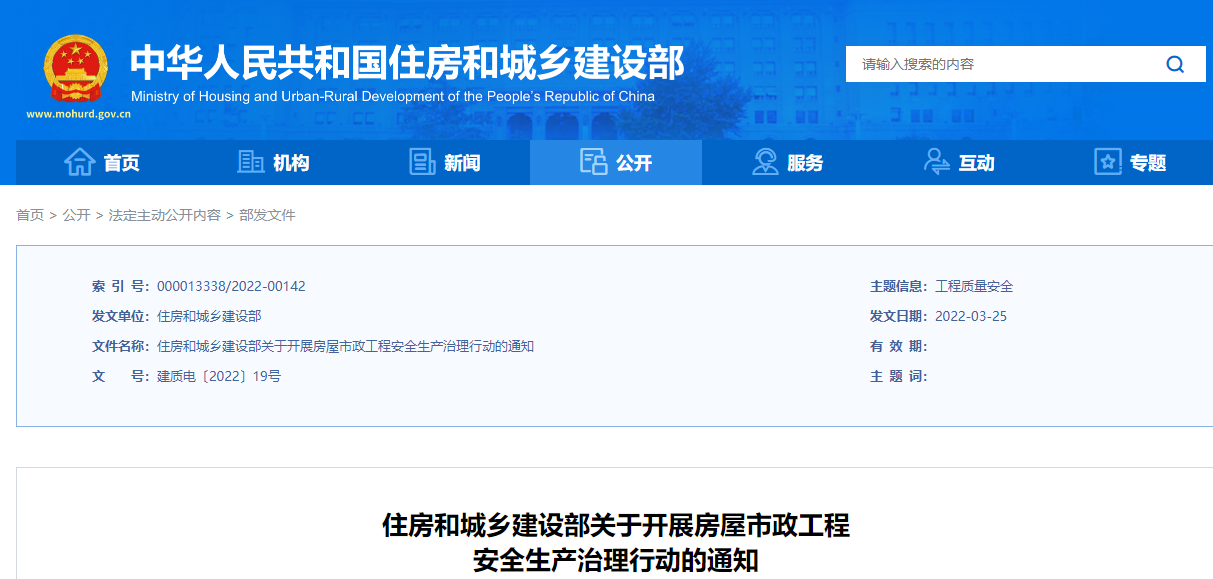Click topic value 工程质量安全
1213x579 pixels.
tap(974, 286)
